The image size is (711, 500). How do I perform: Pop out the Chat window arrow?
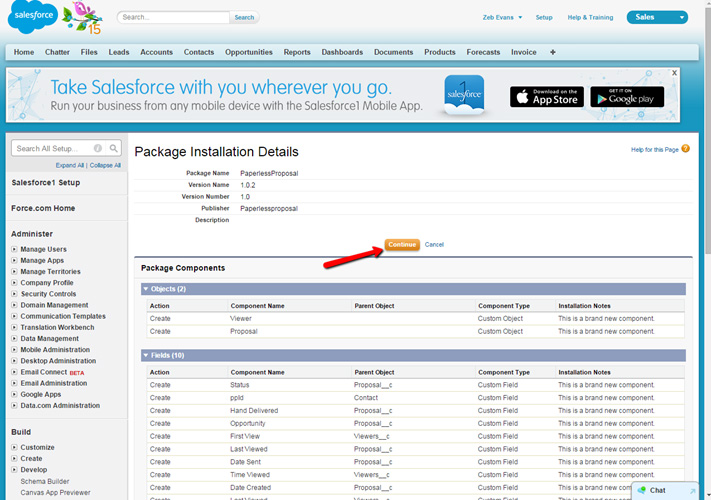692,491
